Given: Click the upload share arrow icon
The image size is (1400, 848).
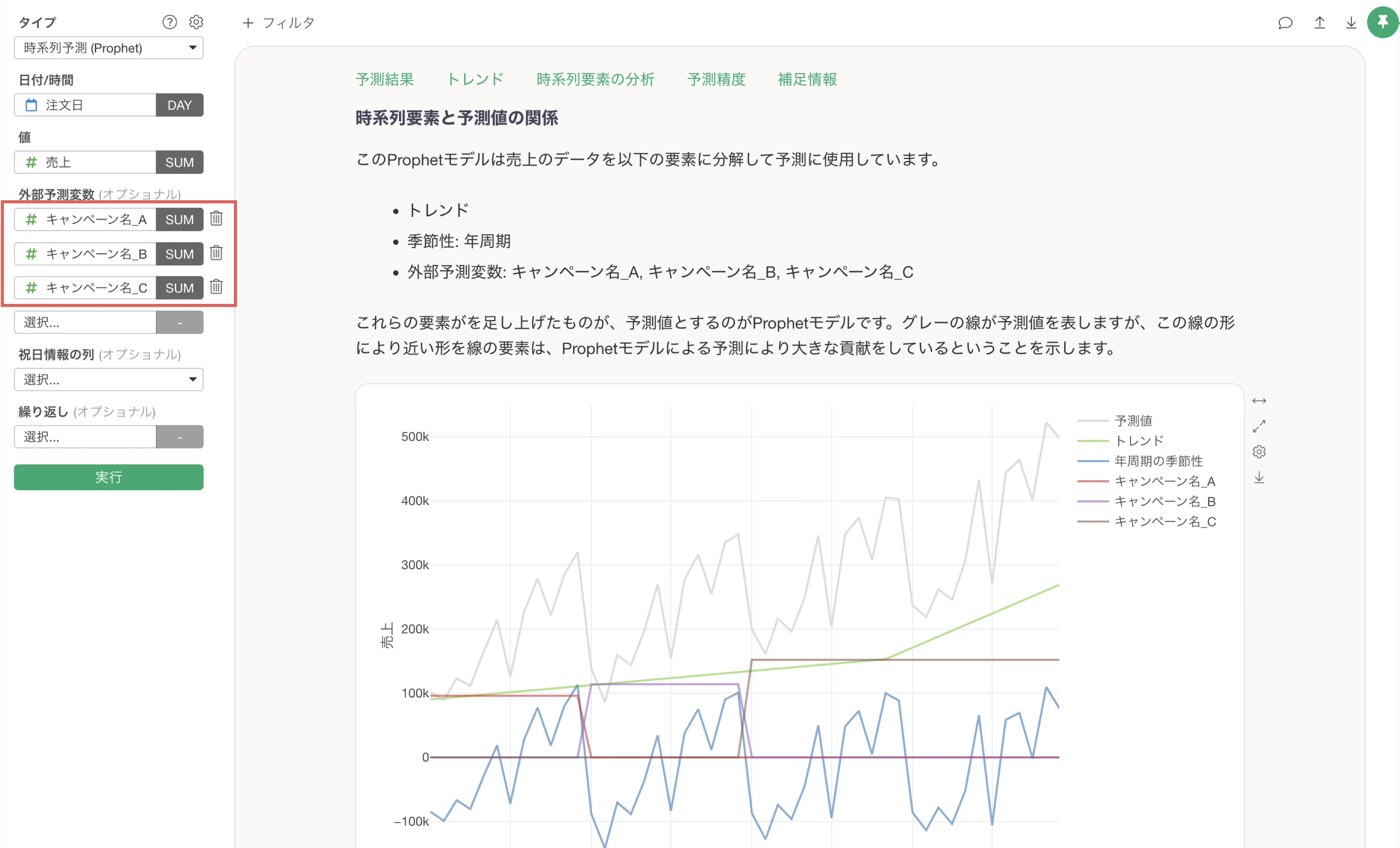Looking at the screenshot, I should [1319, 23].
